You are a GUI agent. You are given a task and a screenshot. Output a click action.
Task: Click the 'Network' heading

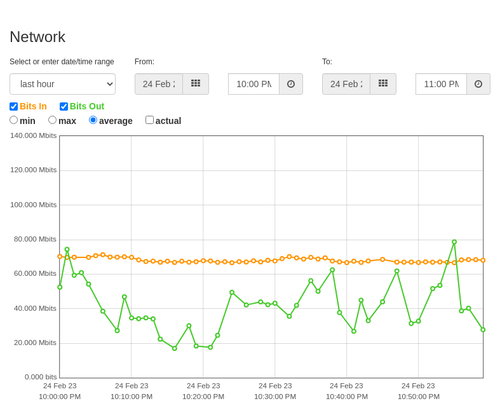(37, 37)
